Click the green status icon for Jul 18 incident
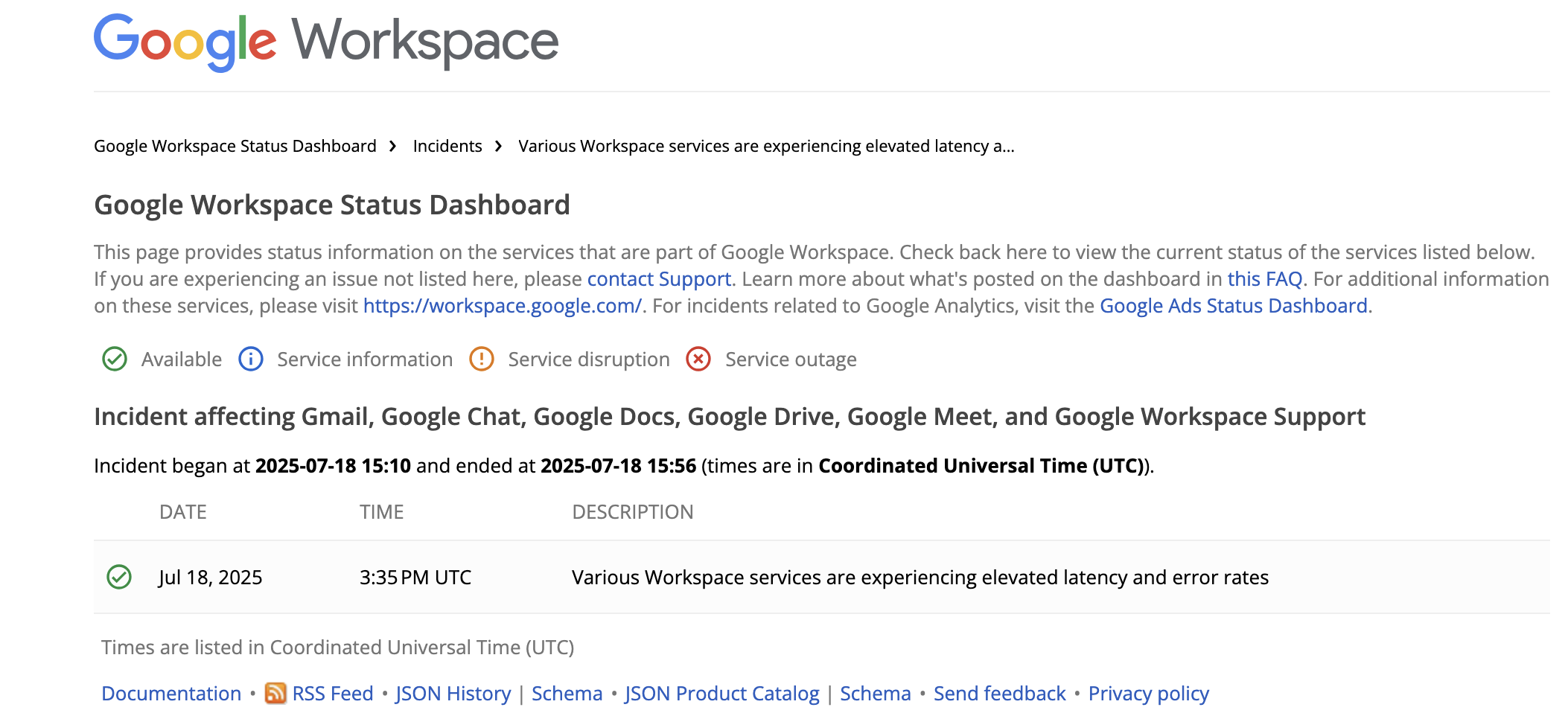 coord(119,578)
